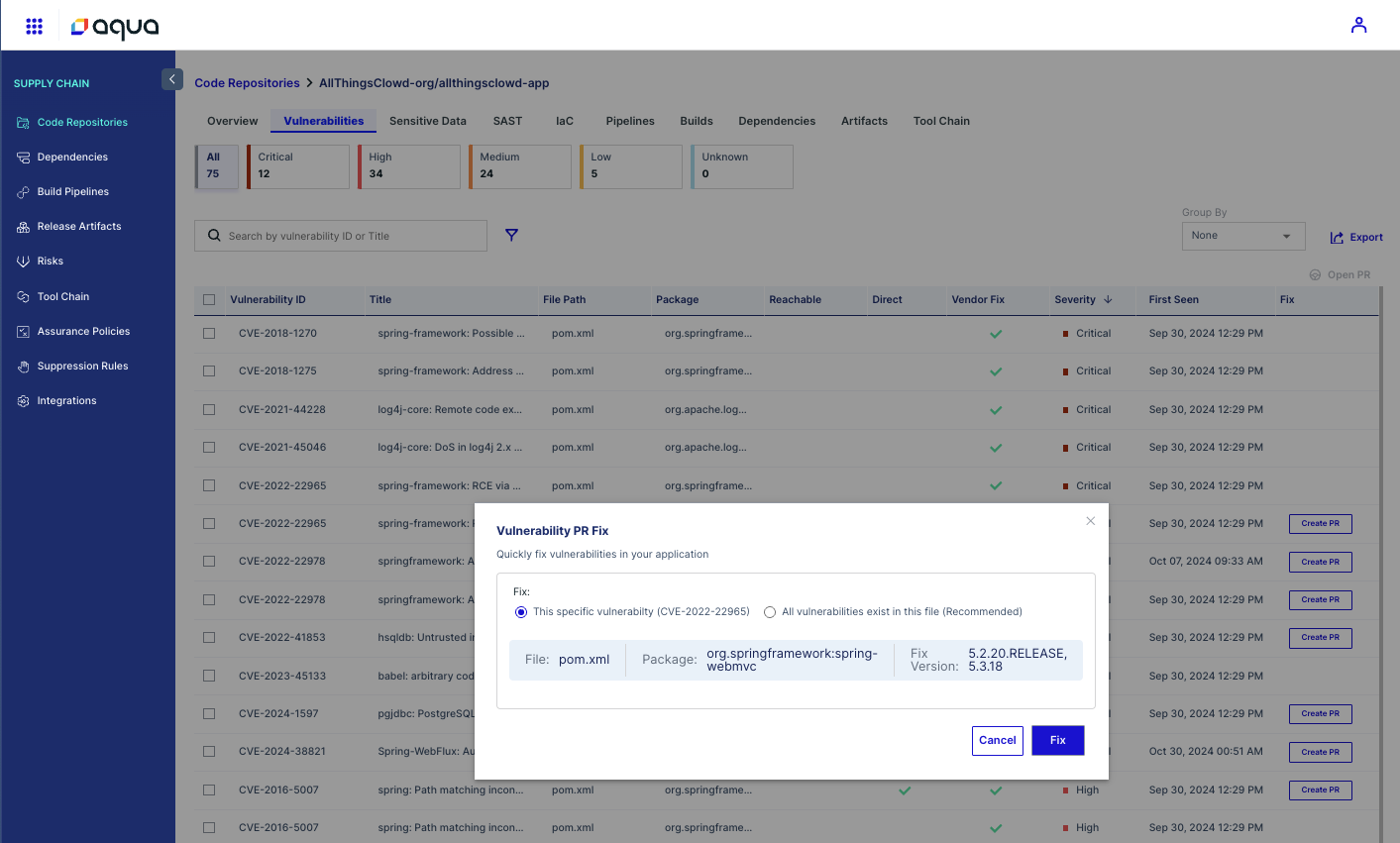Click the Code Repositories sidebar icon
This screenshot has height=843, width=1400.
23,123
